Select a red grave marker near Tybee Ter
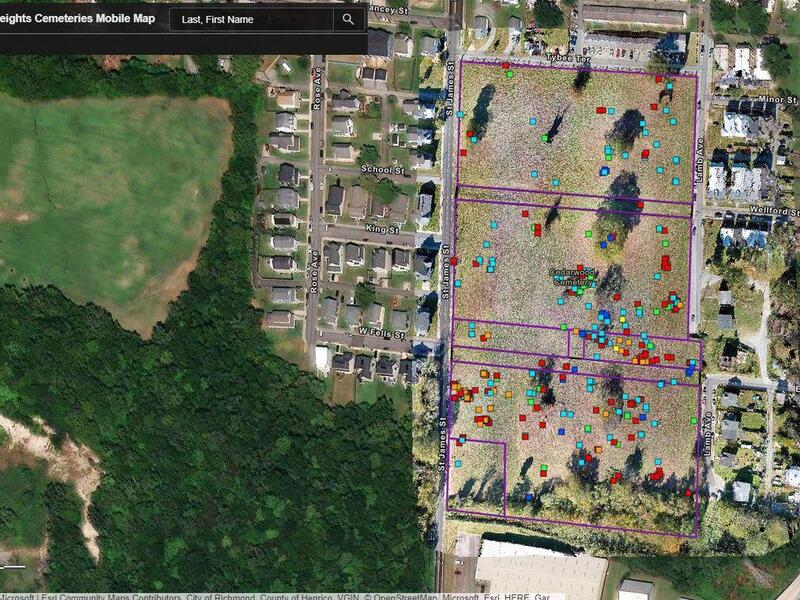Screen dimensions: 800x600 point(505,66)
